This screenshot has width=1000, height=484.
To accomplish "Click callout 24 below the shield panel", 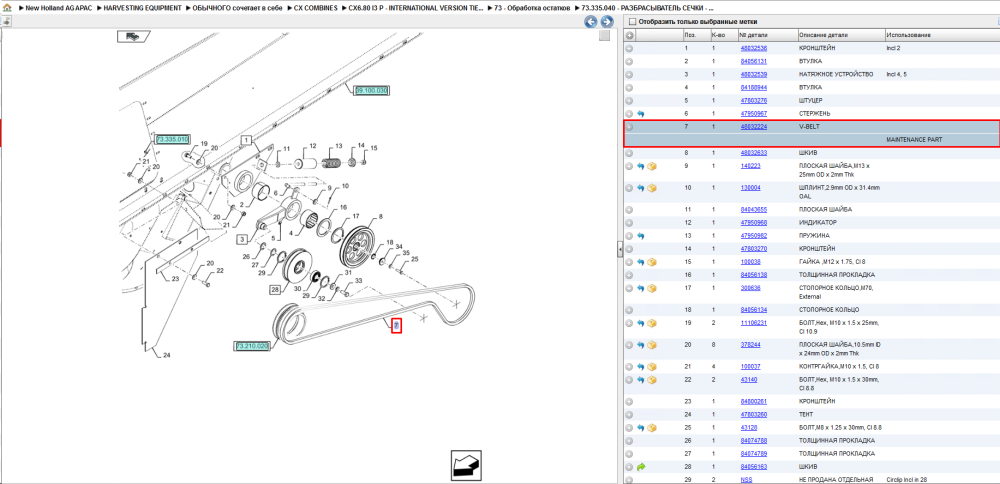I will (167, 356).
